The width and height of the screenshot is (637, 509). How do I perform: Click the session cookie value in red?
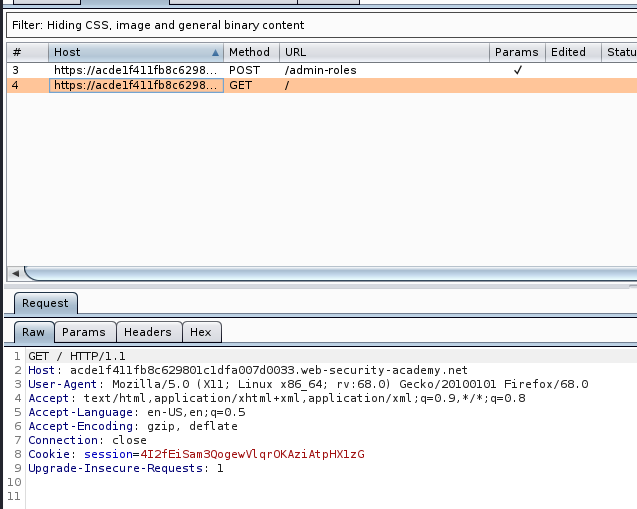[x=252, y=454]
